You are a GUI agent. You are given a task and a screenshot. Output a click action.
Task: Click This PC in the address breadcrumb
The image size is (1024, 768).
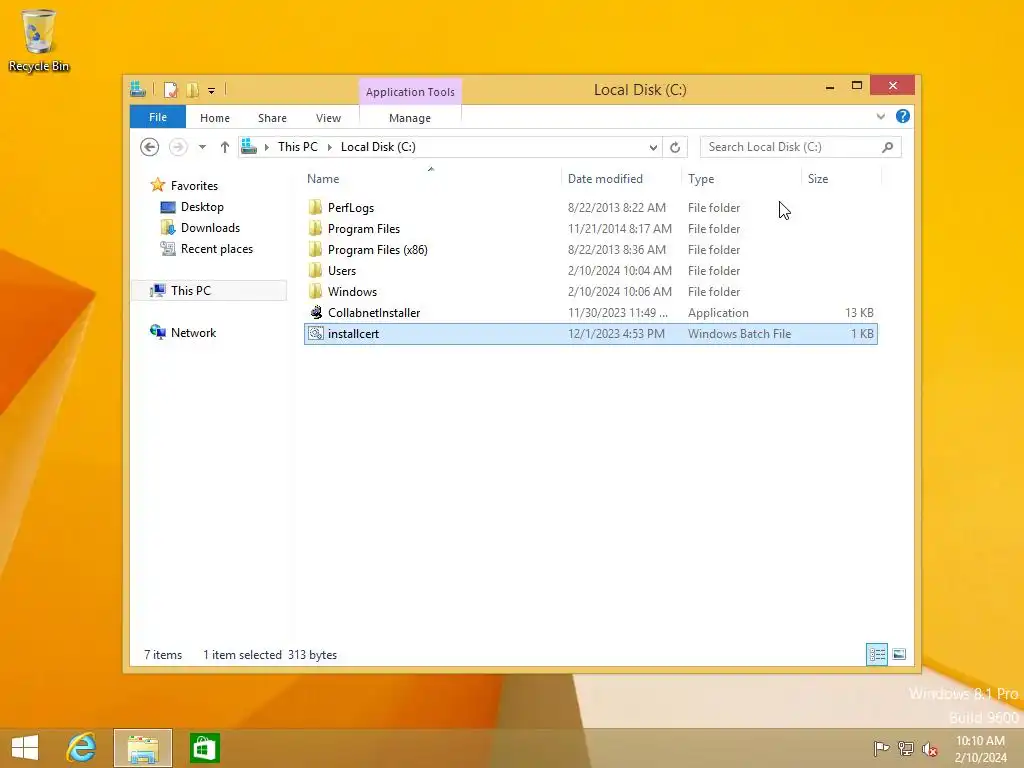[x=298, y=147]
